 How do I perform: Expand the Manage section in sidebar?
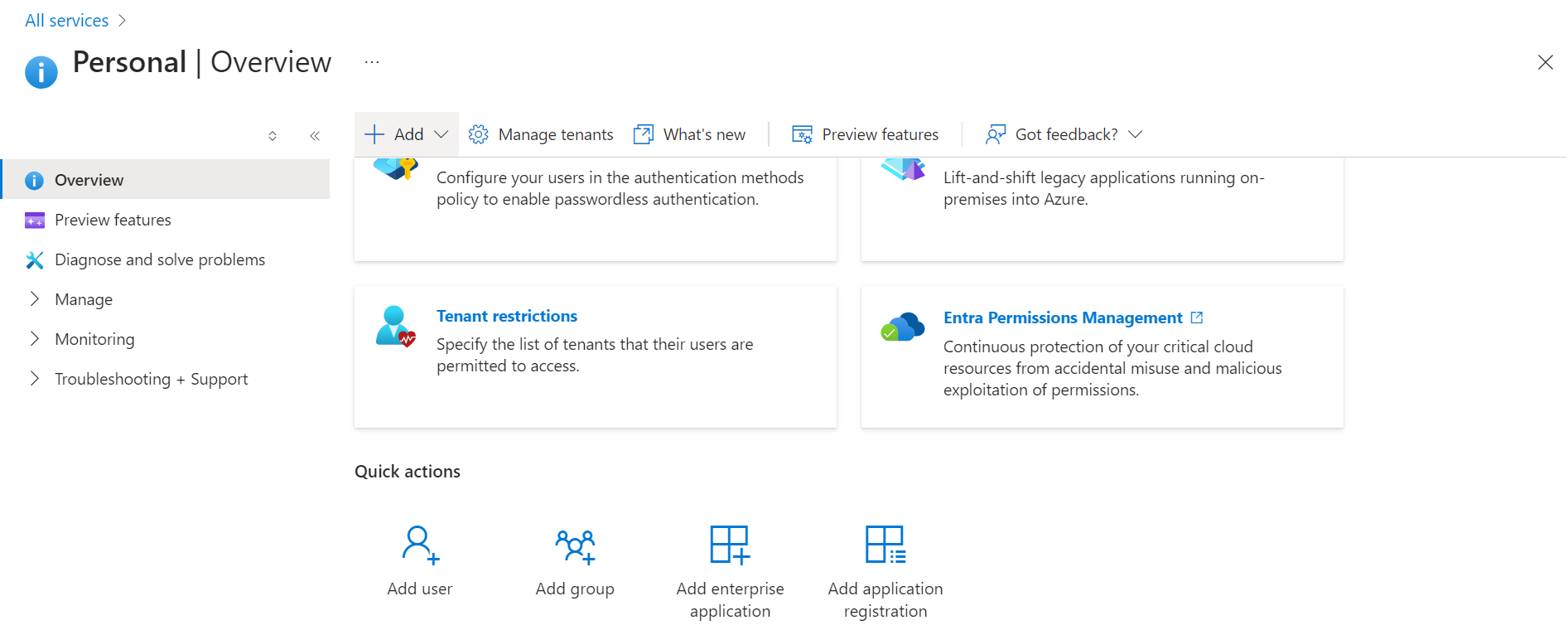pyautogui.click(x=35, y=298)
